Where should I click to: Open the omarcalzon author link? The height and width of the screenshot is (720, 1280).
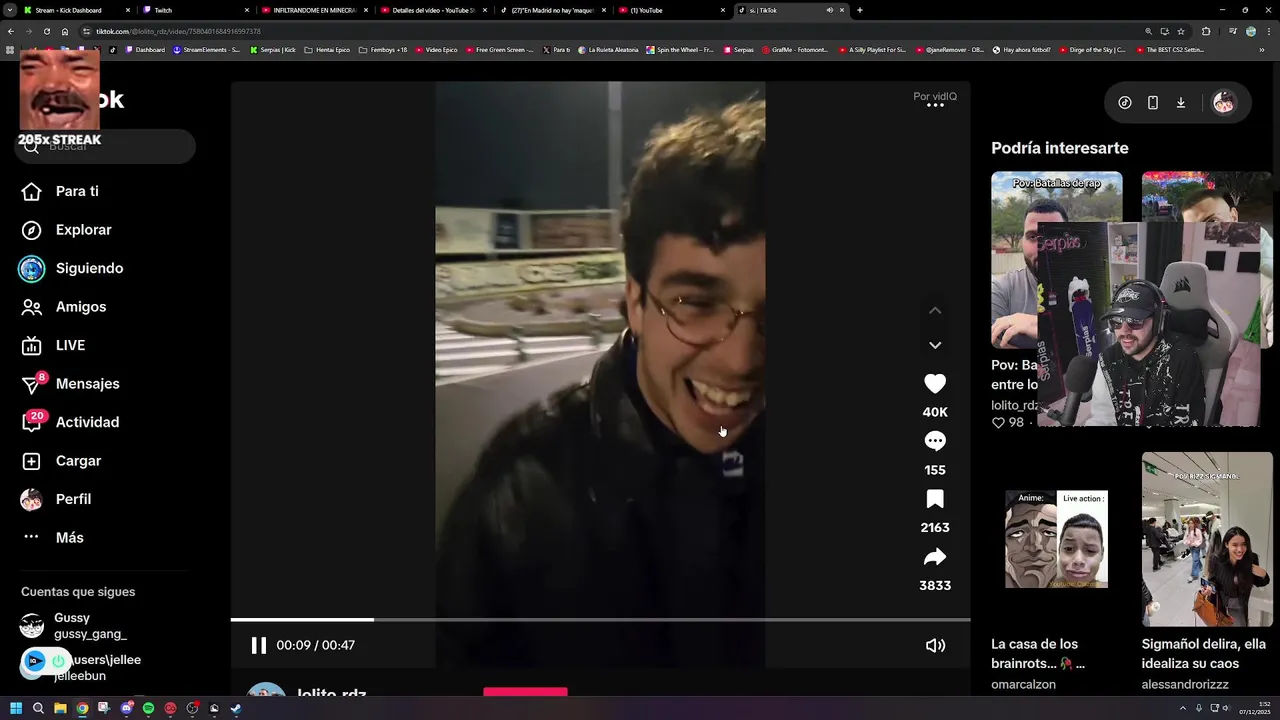1023,685
